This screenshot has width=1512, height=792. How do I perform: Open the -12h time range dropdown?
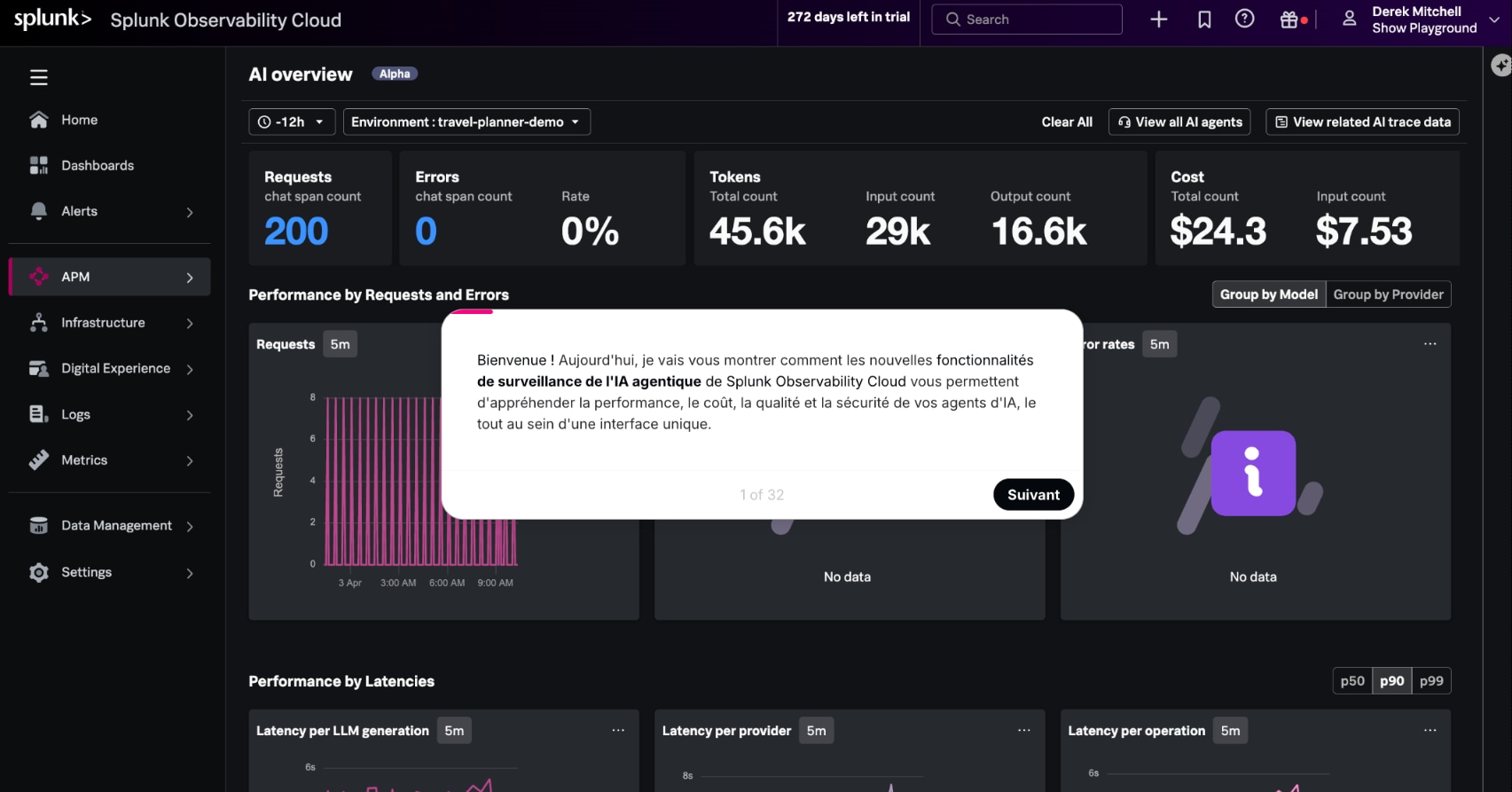point(292,122)
